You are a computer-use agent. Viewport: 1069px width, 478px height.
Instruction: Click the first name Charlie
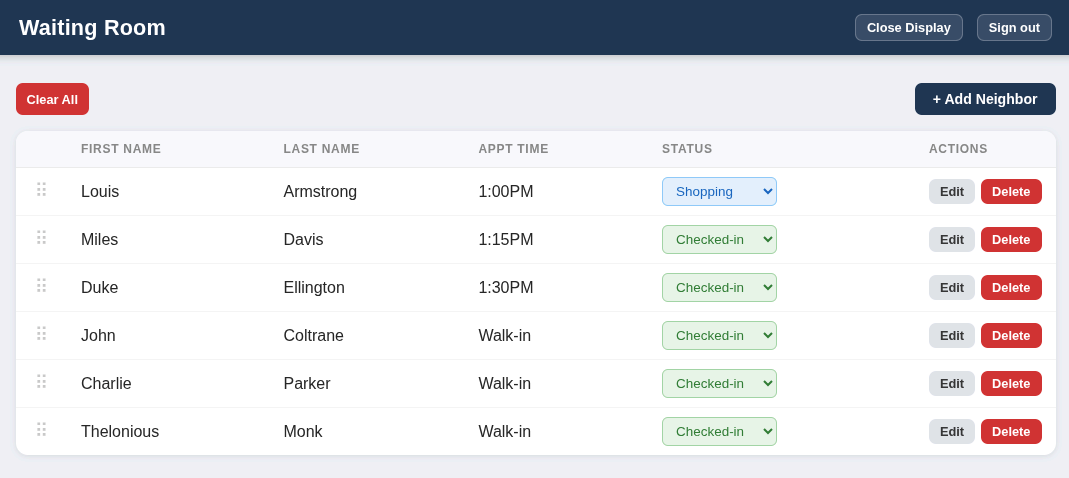point(106,383)
